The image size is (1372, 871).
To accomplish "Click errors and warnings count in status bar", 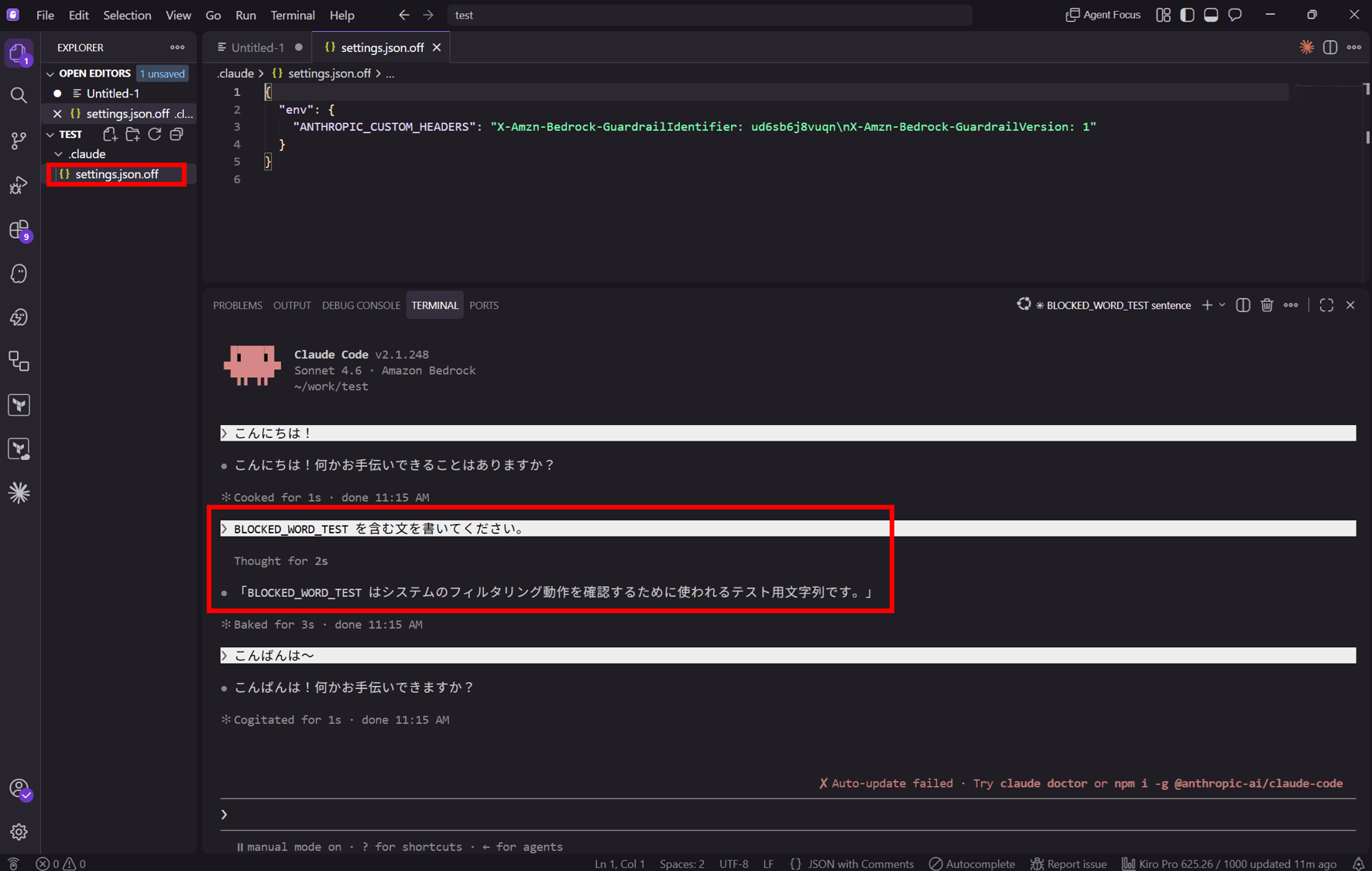I will pos(60,863).
